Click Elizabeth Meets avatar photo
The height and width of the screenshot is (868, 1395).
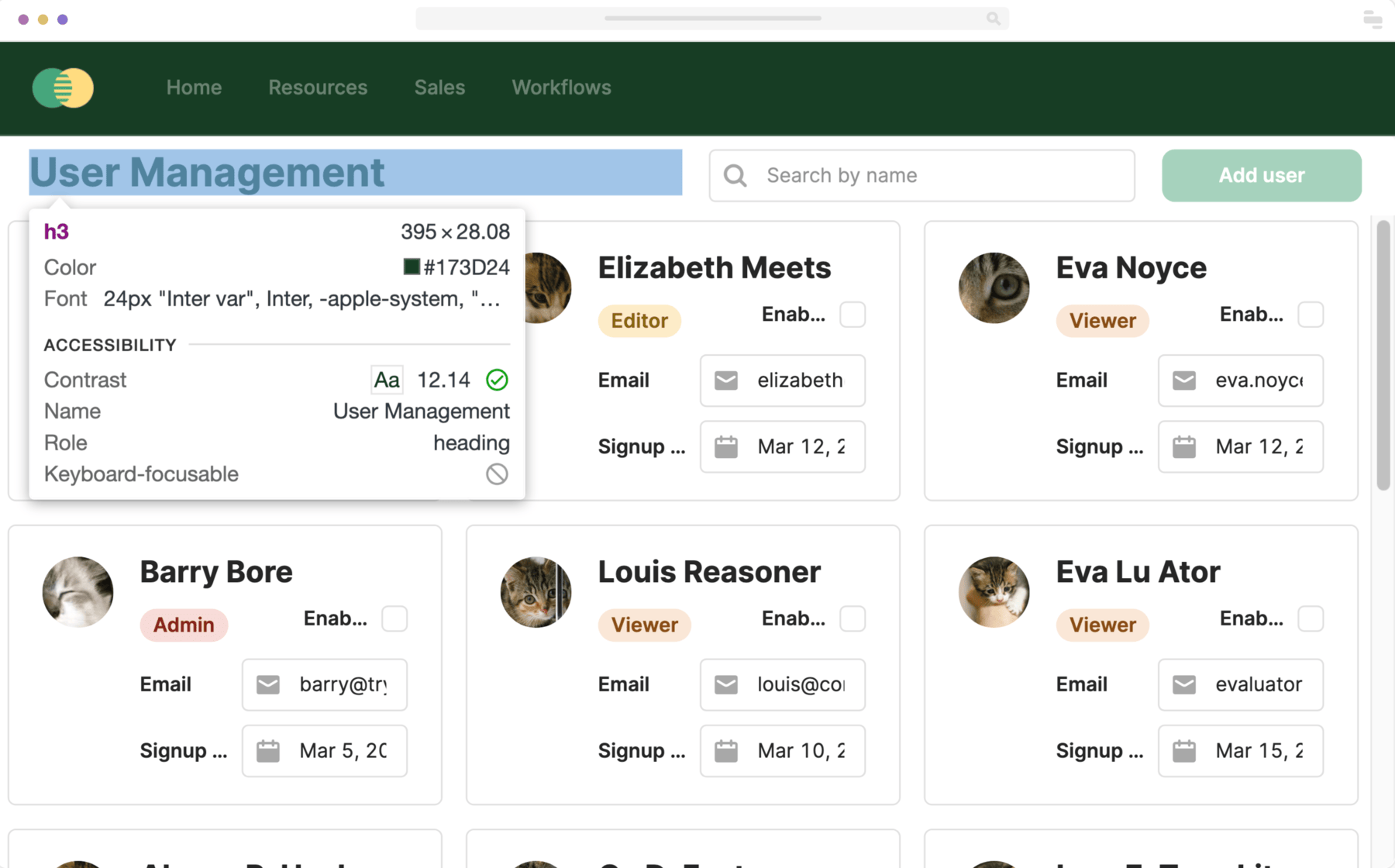pyautogui.click(x=549, y=288)
